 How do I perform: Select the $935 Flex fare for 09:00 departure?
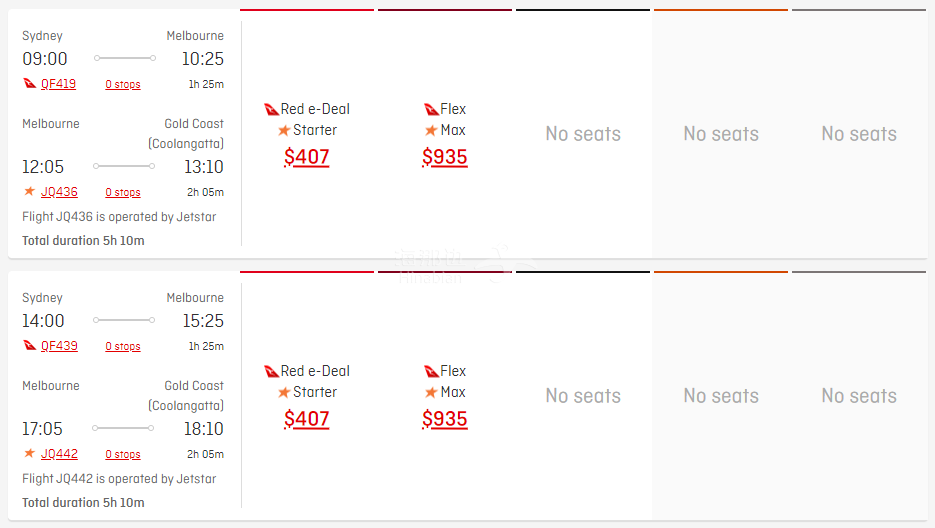pos(445,157)
